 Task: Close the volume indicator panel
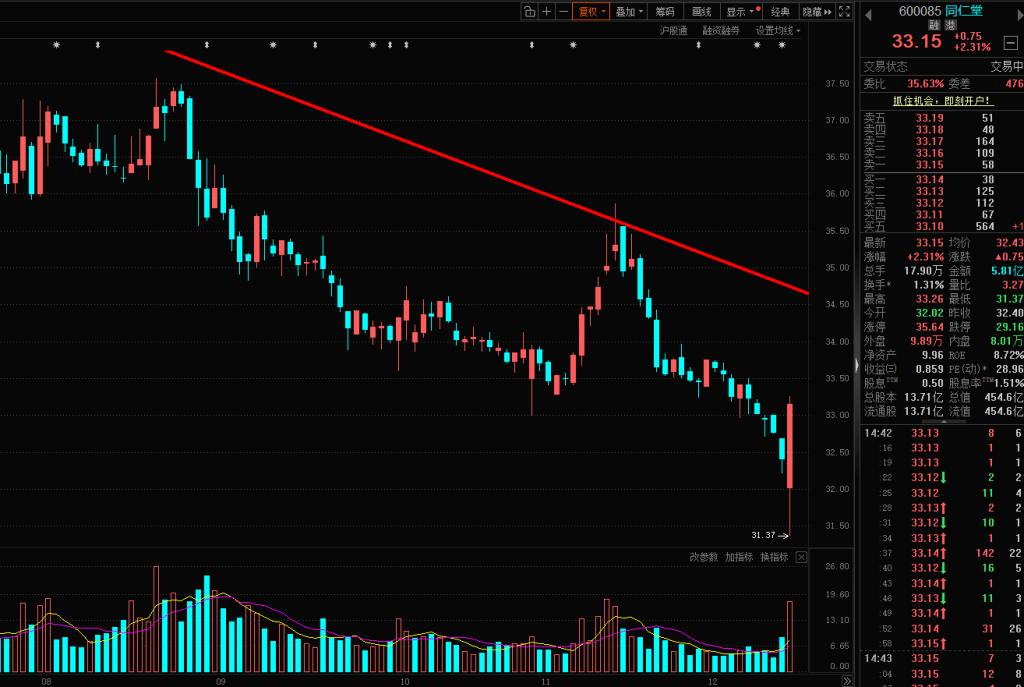801,557
